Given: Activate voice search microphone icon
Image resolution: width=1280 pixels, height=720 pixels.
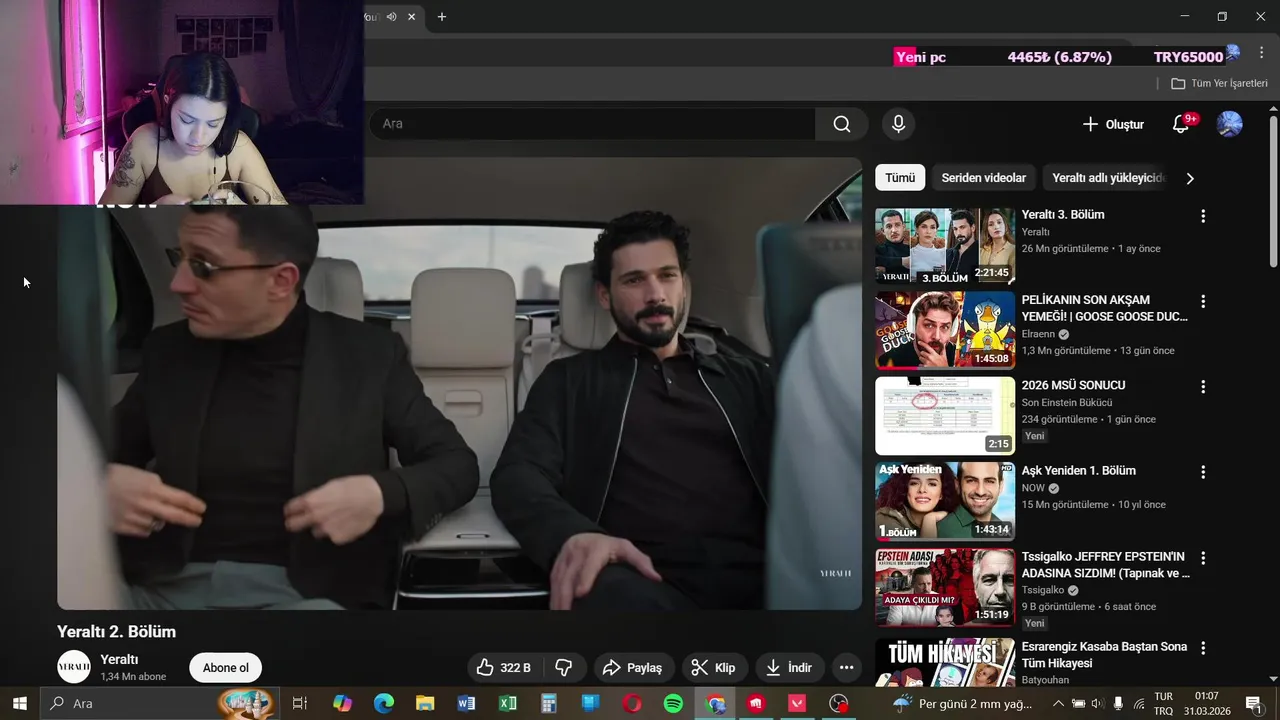Looking at the screenshot, I should (898, 124).
